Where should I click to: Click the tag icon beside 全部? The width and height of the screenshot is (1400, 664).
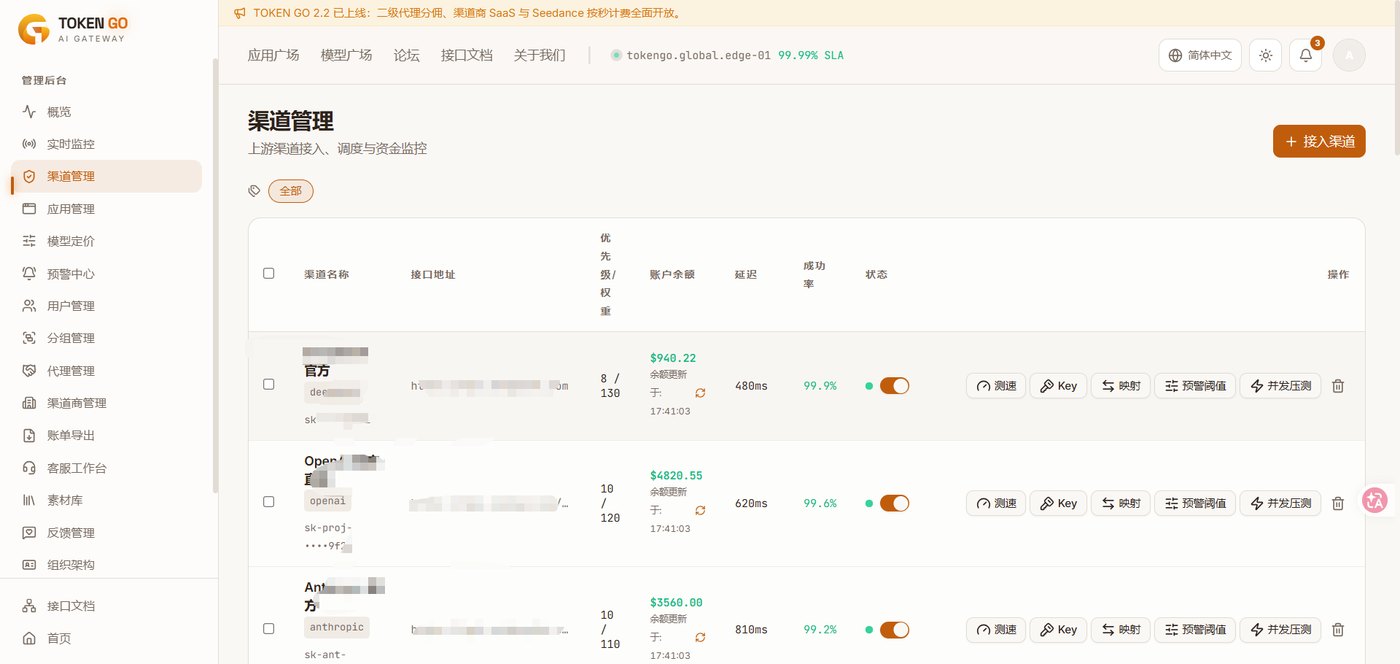pyautogui.click(x=254, y=190)
